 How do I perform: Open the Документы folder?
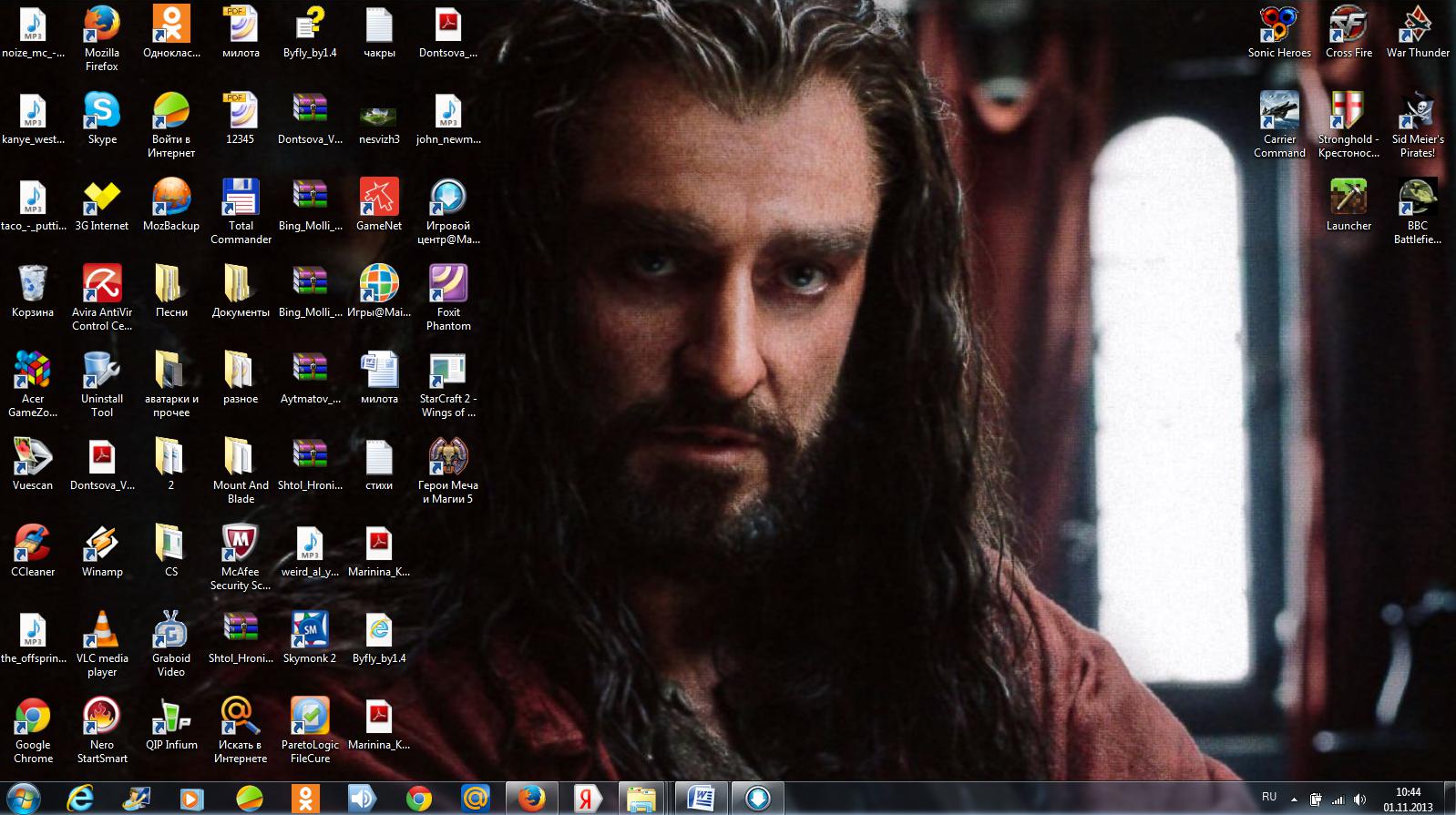coord(241,291)
